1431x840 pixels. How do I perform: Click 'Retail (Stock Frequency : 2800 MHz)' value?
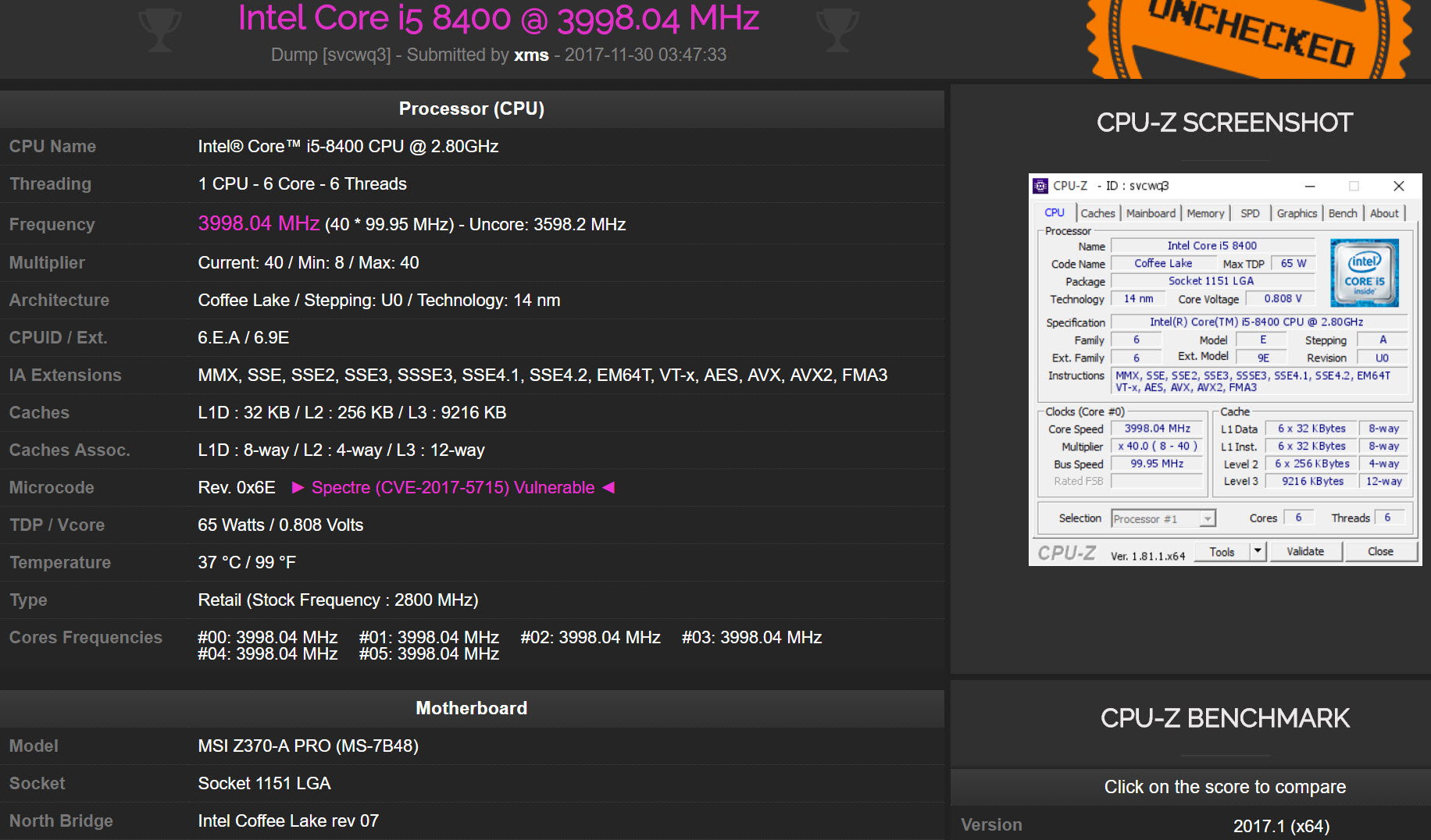click(338, 600)
